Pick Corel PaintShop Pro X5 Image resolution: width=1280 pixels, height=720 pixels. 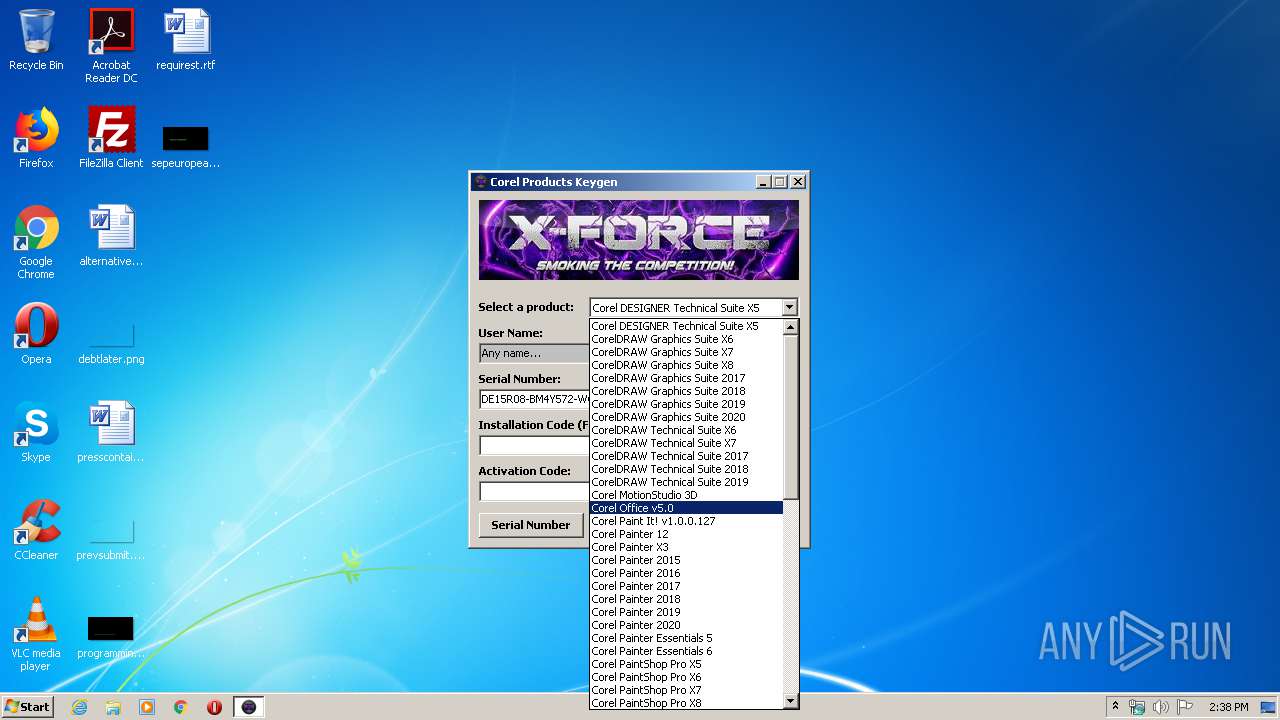(686, 664)
